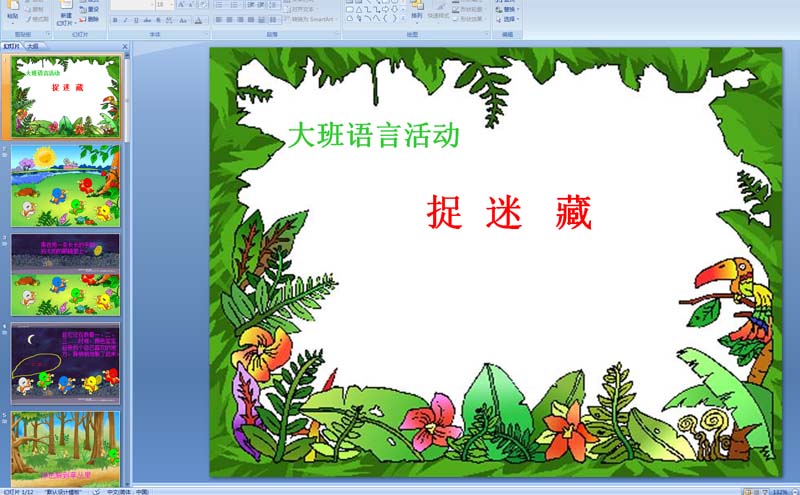Screen dimensions: 800x495
Task: Open the font name combo box
Action: coord(133,5)
